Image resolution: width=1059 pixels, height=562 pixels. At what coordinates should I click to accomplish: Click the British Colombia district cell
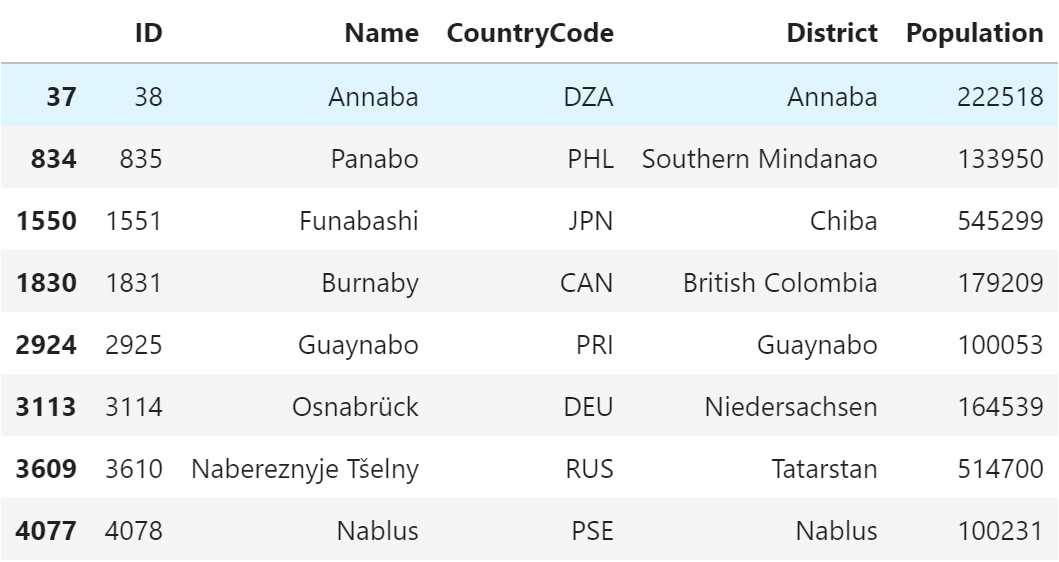pos(780,283)
